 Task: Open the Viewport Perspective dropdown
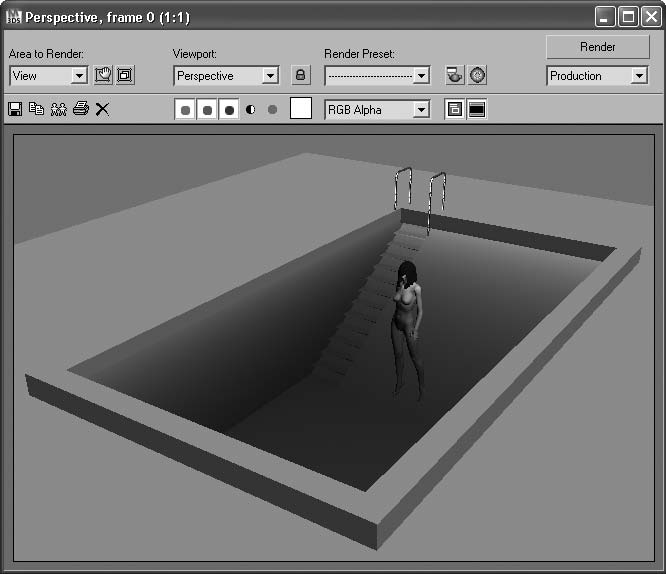pos(269,76)
